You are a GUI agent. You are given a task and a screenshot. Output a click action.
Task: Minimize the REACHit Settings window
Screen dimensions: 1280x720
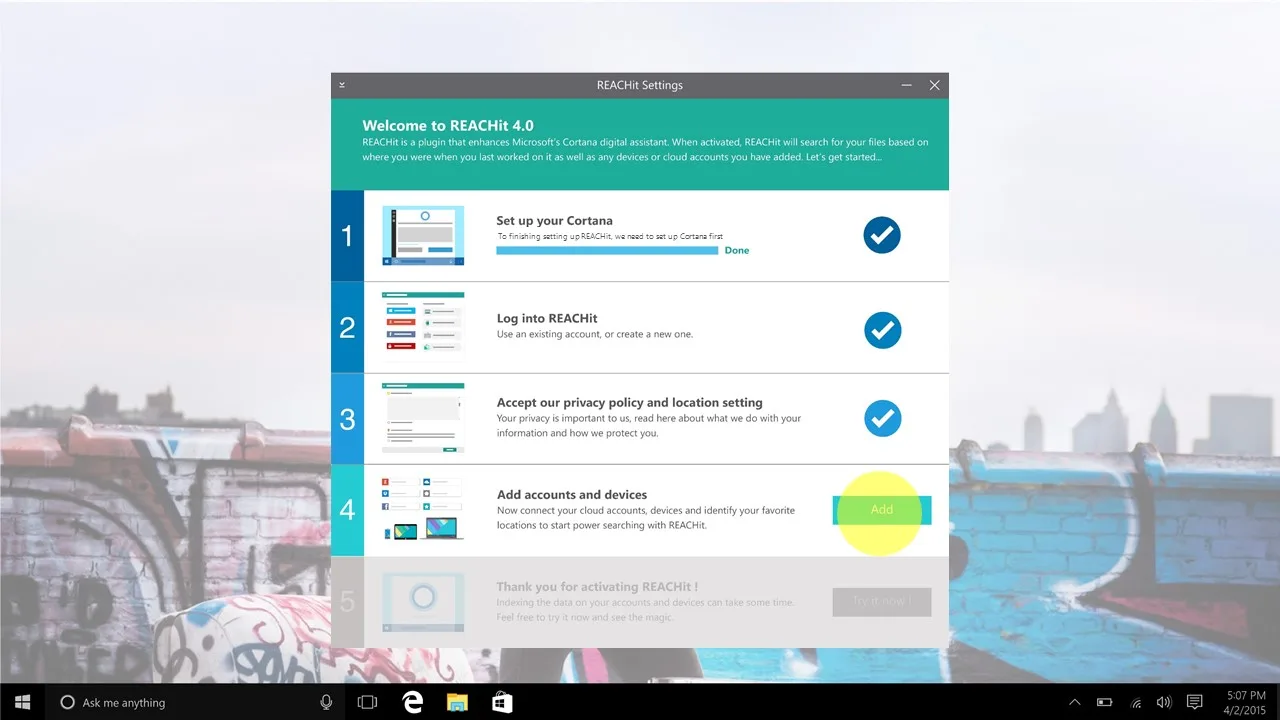click(x=906, y=86)
